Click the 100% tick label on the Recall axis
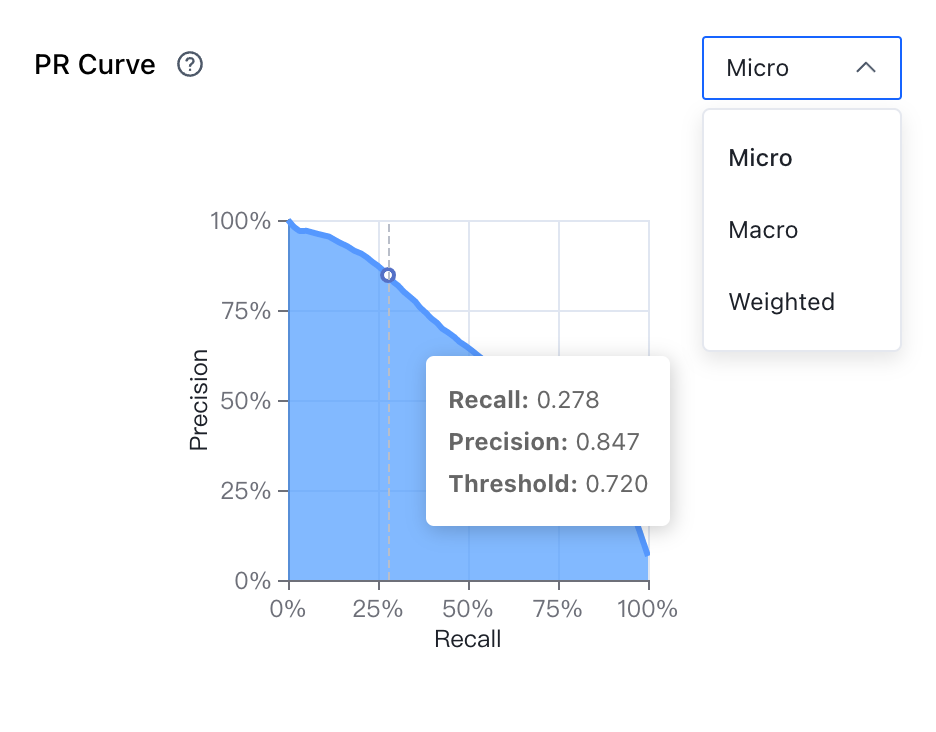Screen dimensions: 936x732 647,609
